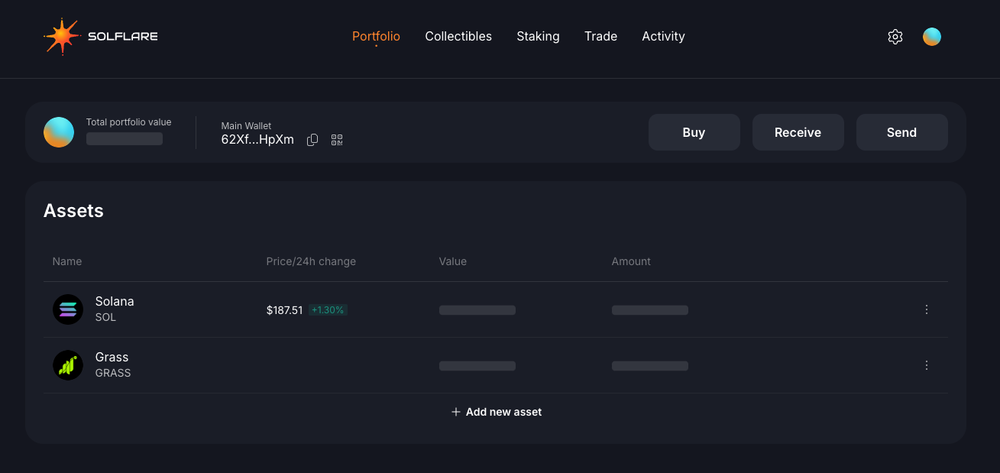Open the Trade tab
Image resolution: width=1000 pixels, height=473 pixels.
coord(601,36)
